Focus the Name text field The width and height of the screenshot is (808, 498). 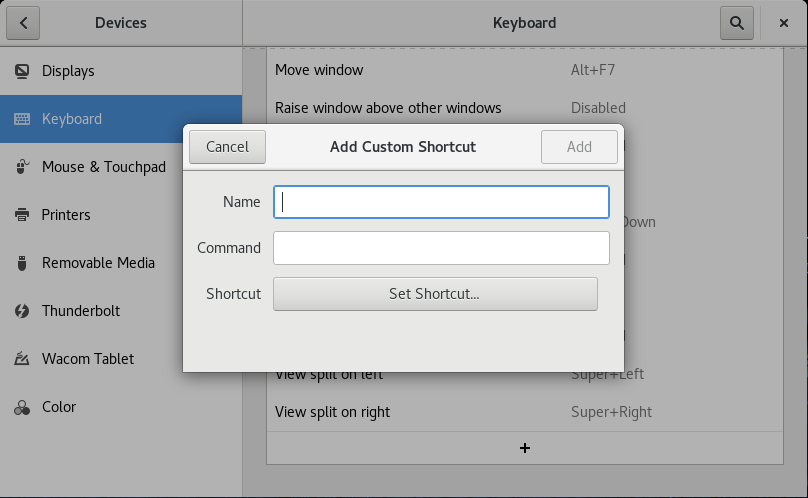(441, 202)
